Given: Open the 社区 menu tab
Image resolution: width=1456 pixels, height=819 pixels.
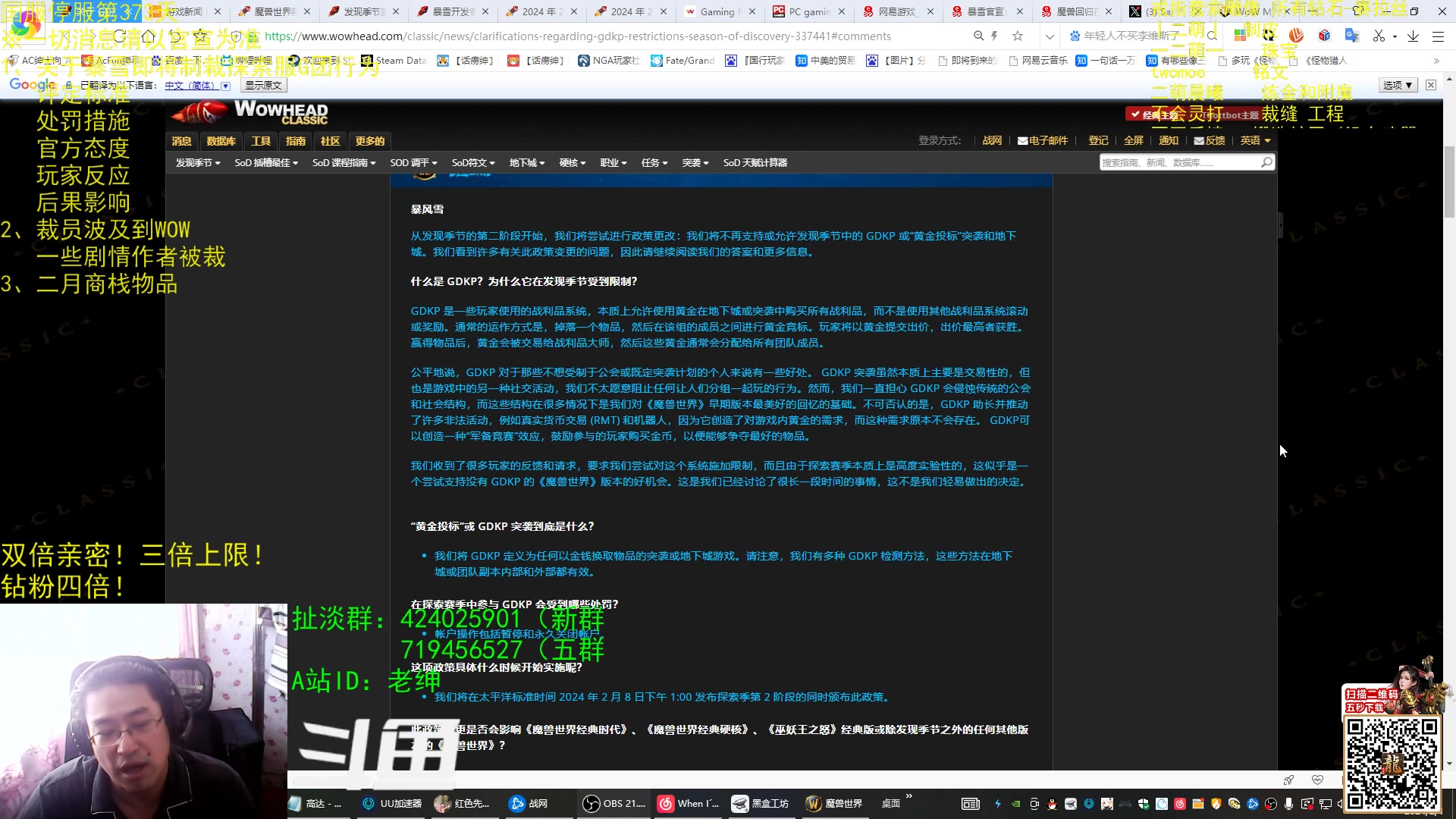Looking at the screenshot, I should tap(330, 141).
